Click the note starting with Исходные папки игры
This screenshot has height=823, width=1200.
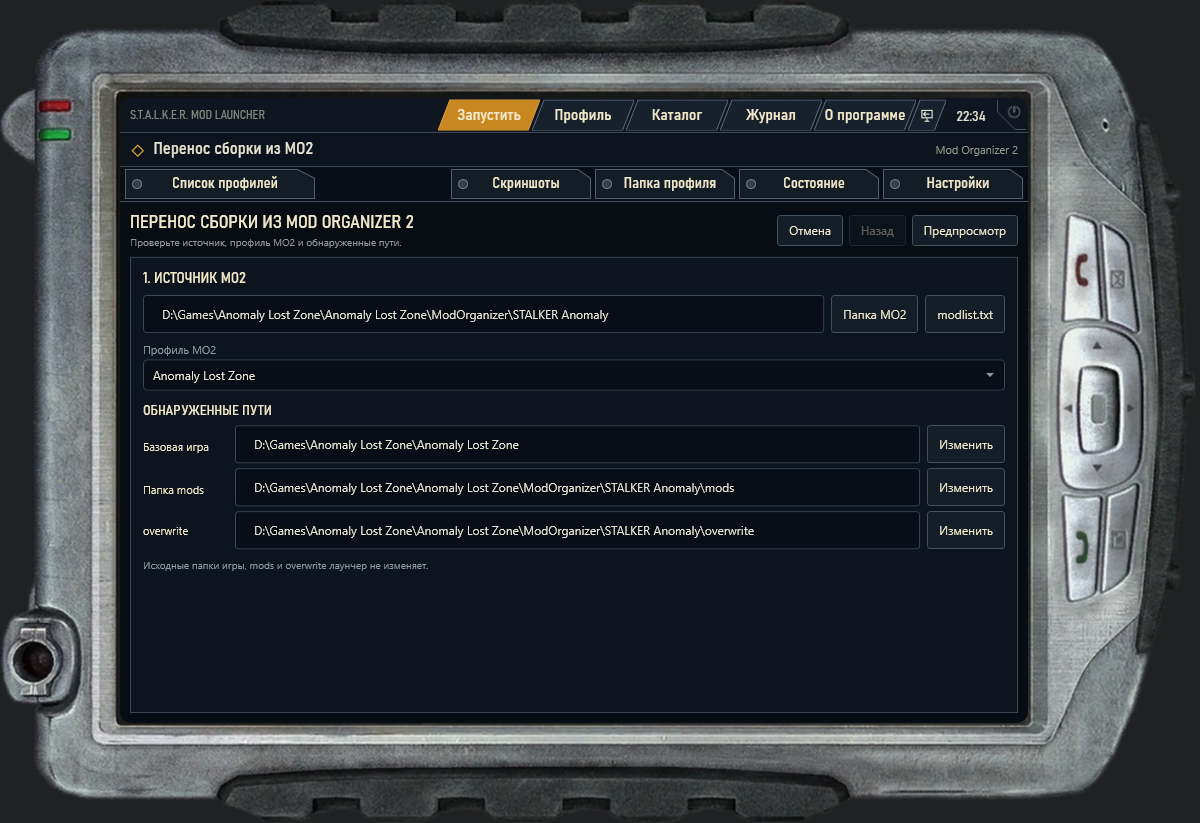pyautogui.click(x=285, y=566)
